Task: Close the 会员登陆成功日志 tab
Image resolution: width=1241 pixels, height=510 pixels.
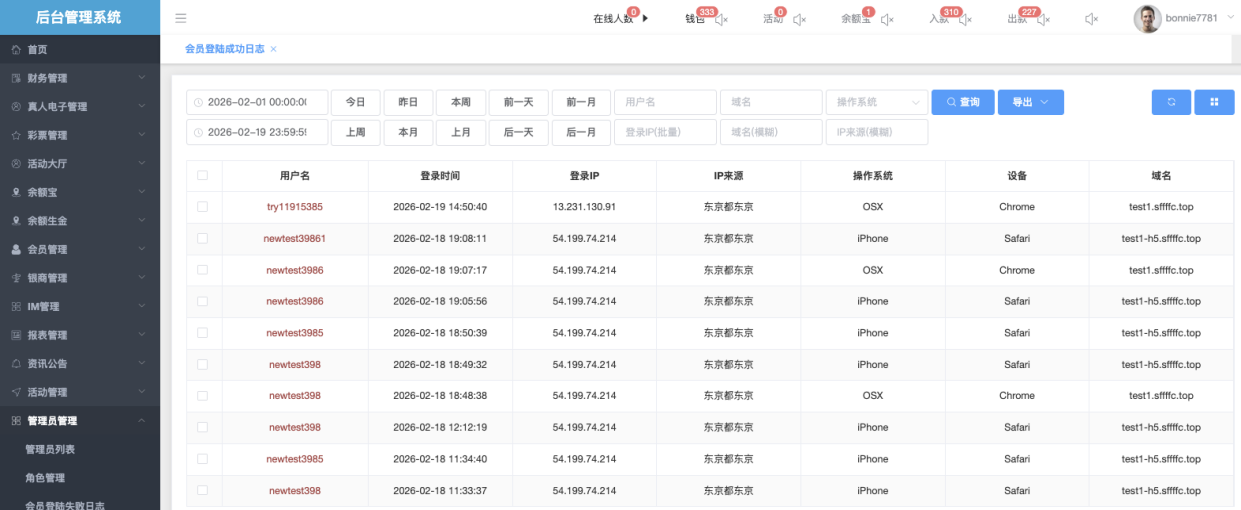Action: pos(274,49)
